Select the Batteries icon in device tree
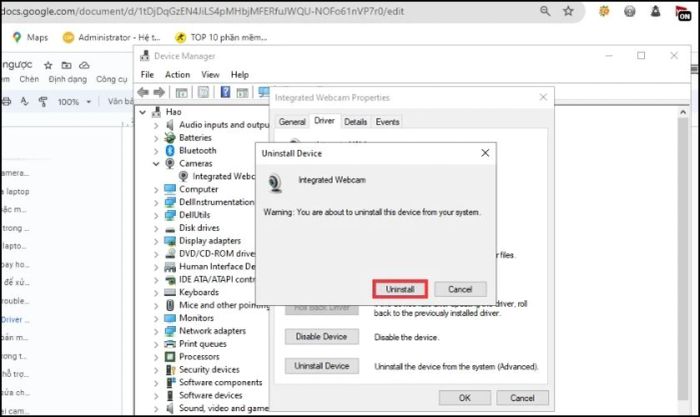 (170, 138)
